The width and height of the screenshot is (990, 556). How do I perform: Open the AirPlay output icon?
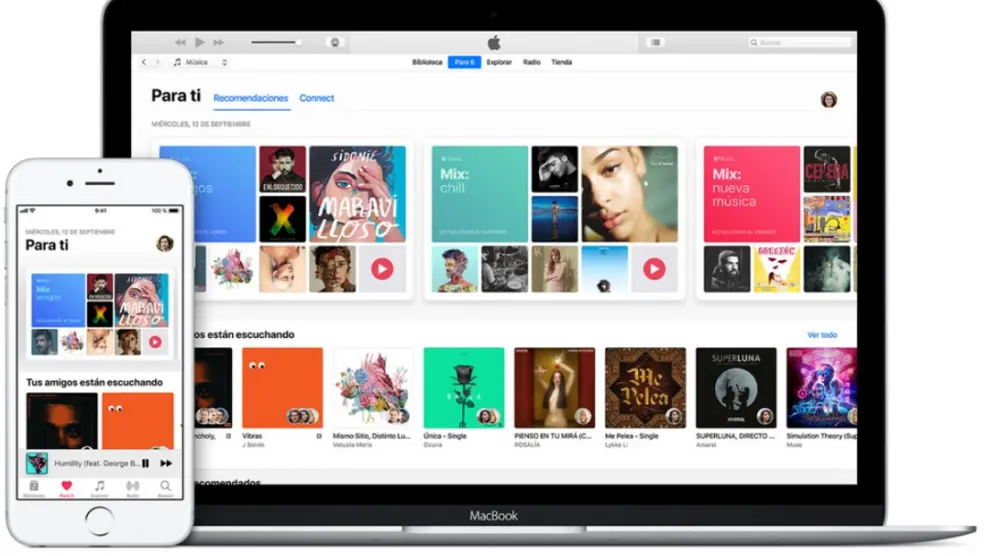click(335, 42)
